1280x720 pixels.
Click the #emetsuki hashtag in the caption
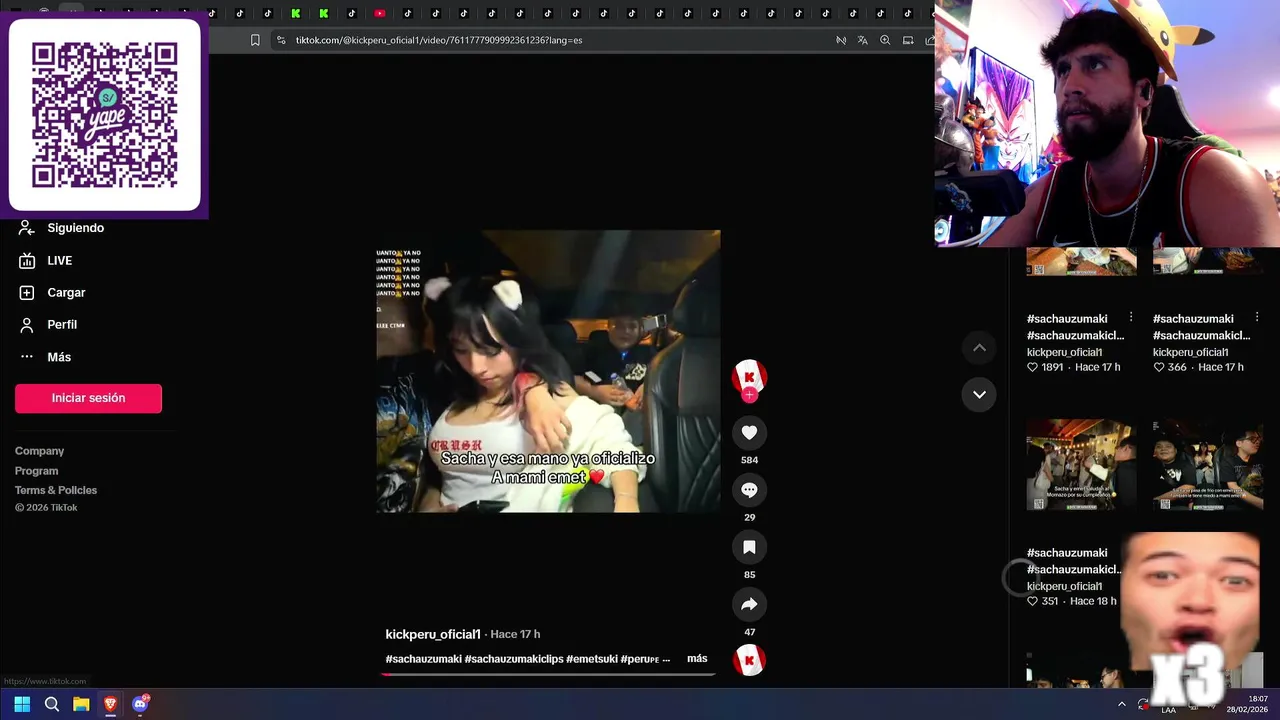click(591, 659)
